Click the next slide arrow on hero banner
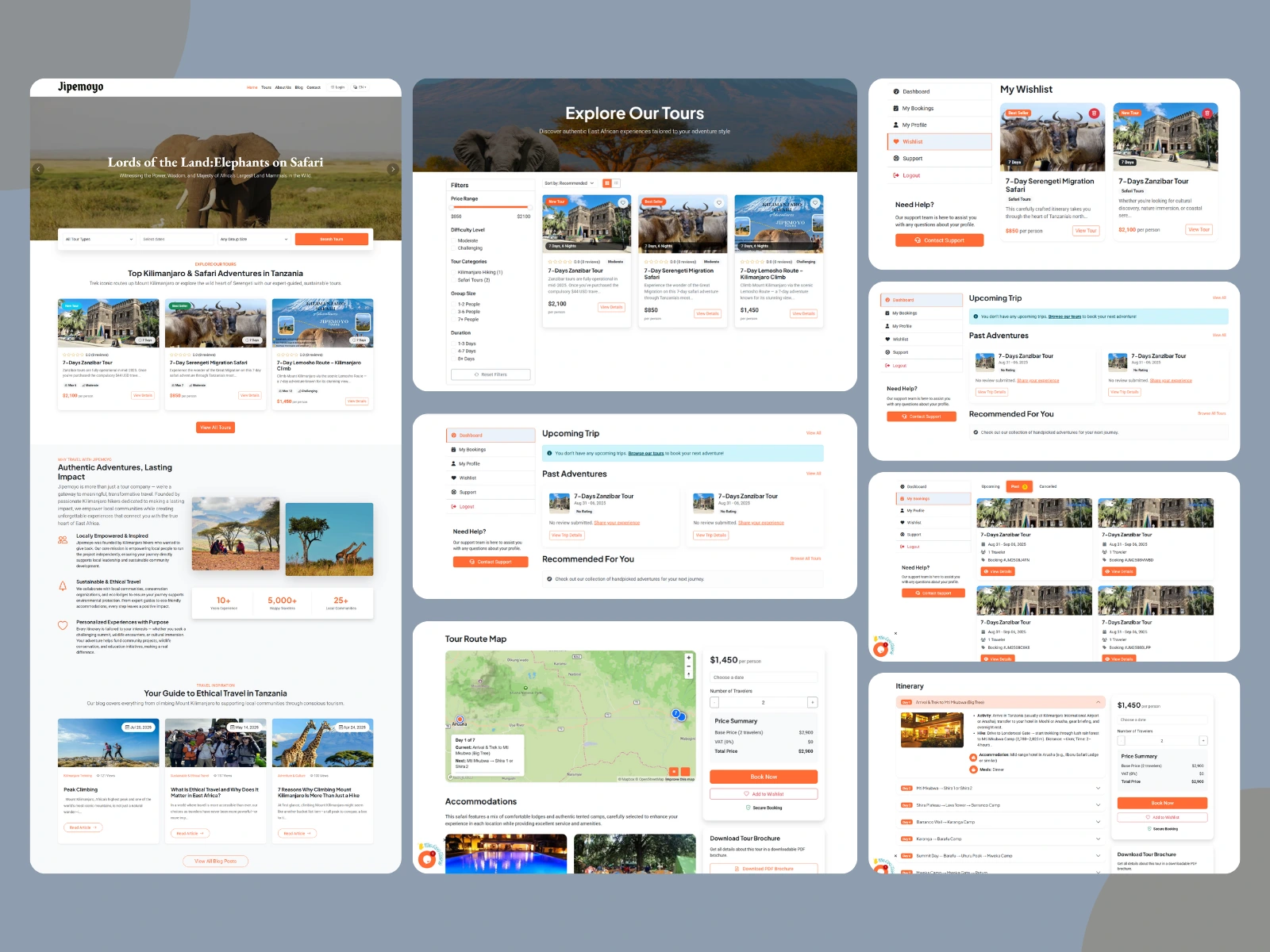1270x952 pixels. click(x=392, y=169)
